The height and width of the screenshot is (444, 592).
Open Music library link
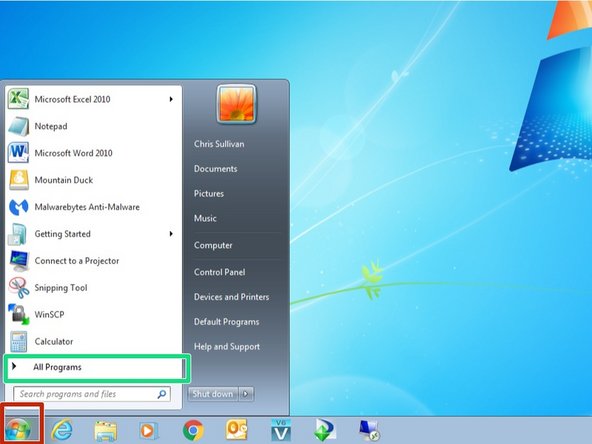coord(205,218)
